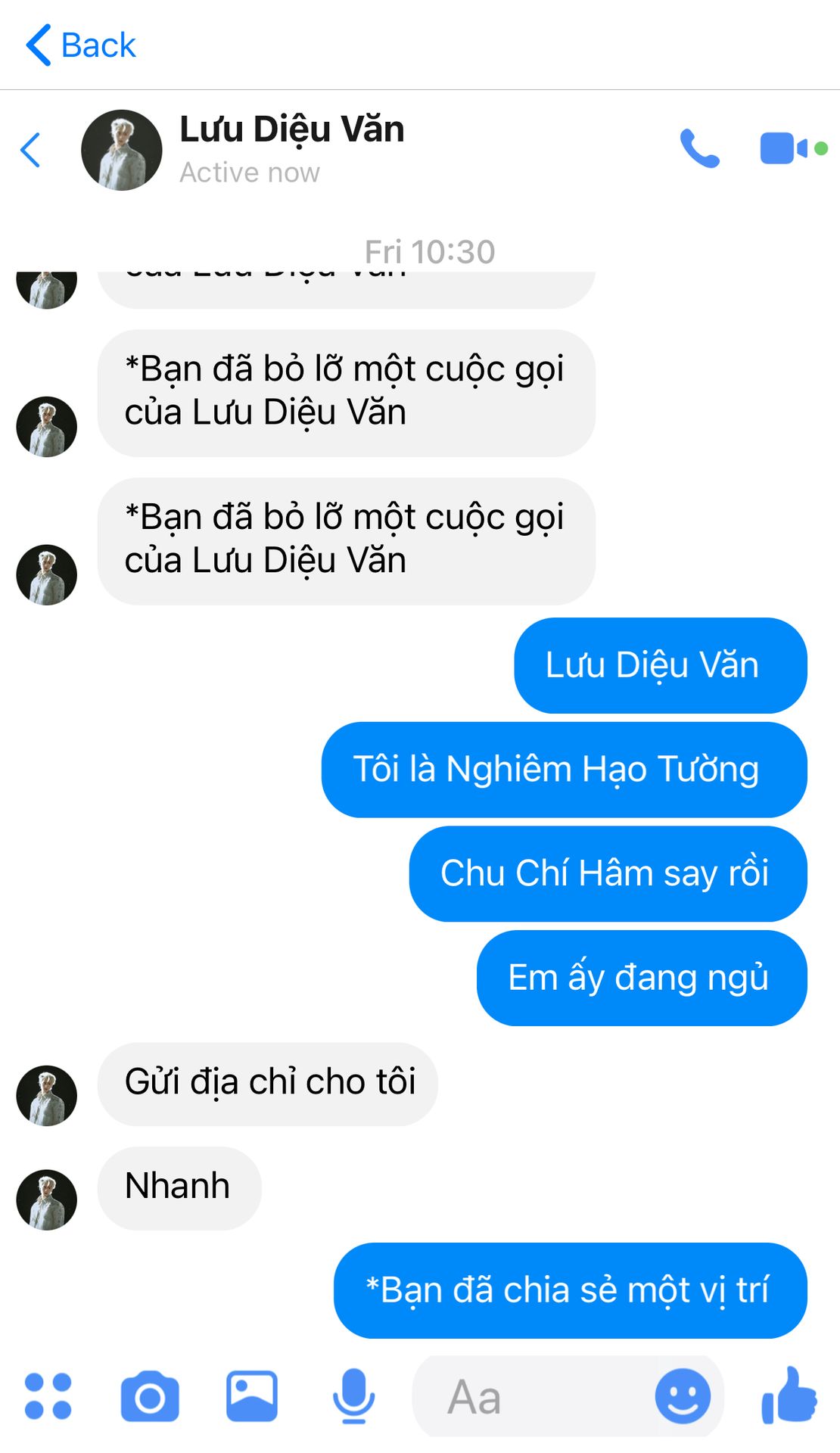
Task: Open the camera from message bar
Action: 150,1396
